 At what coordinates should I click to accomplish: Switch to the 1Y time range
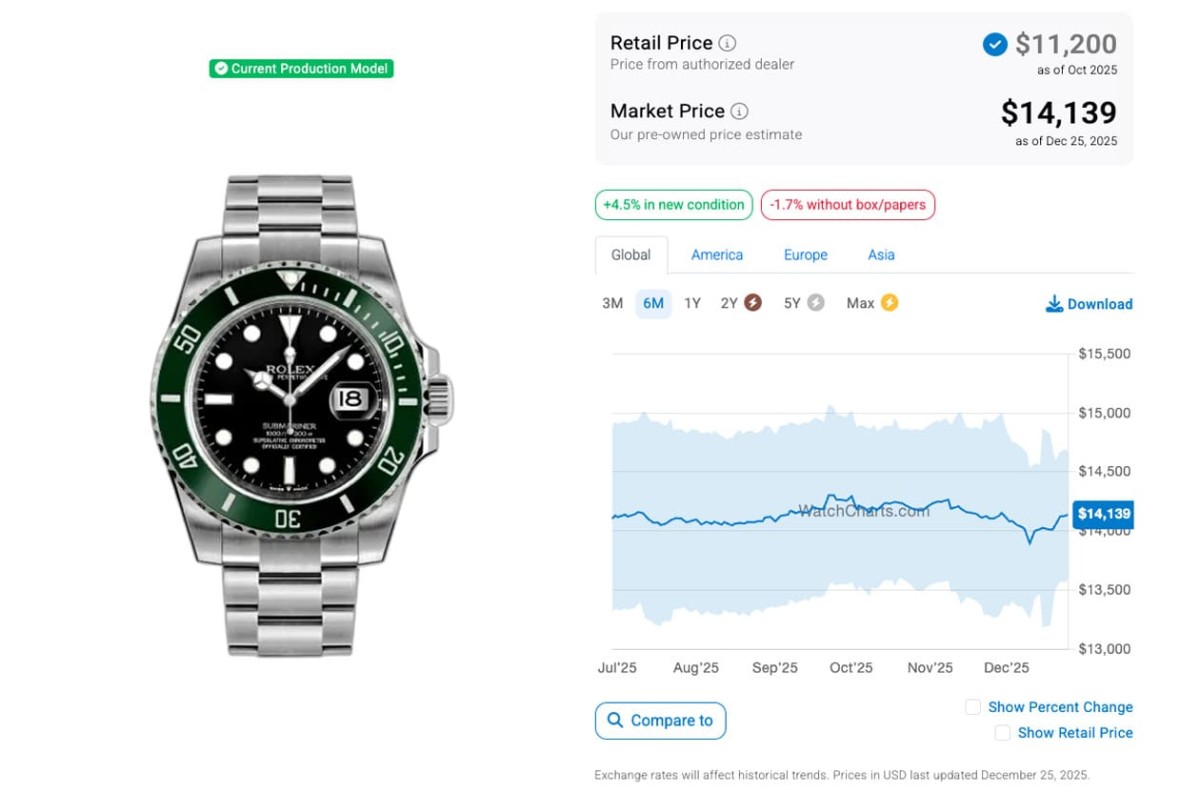coord(692,303)
